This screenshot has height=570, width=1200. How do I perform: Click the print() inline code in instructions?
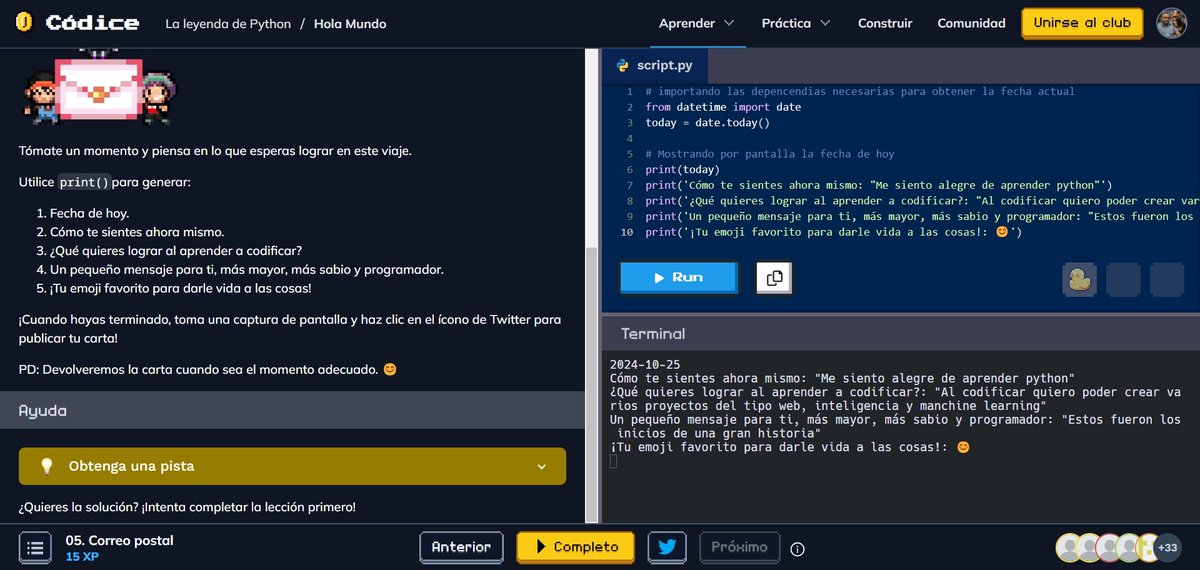point(85,183)
